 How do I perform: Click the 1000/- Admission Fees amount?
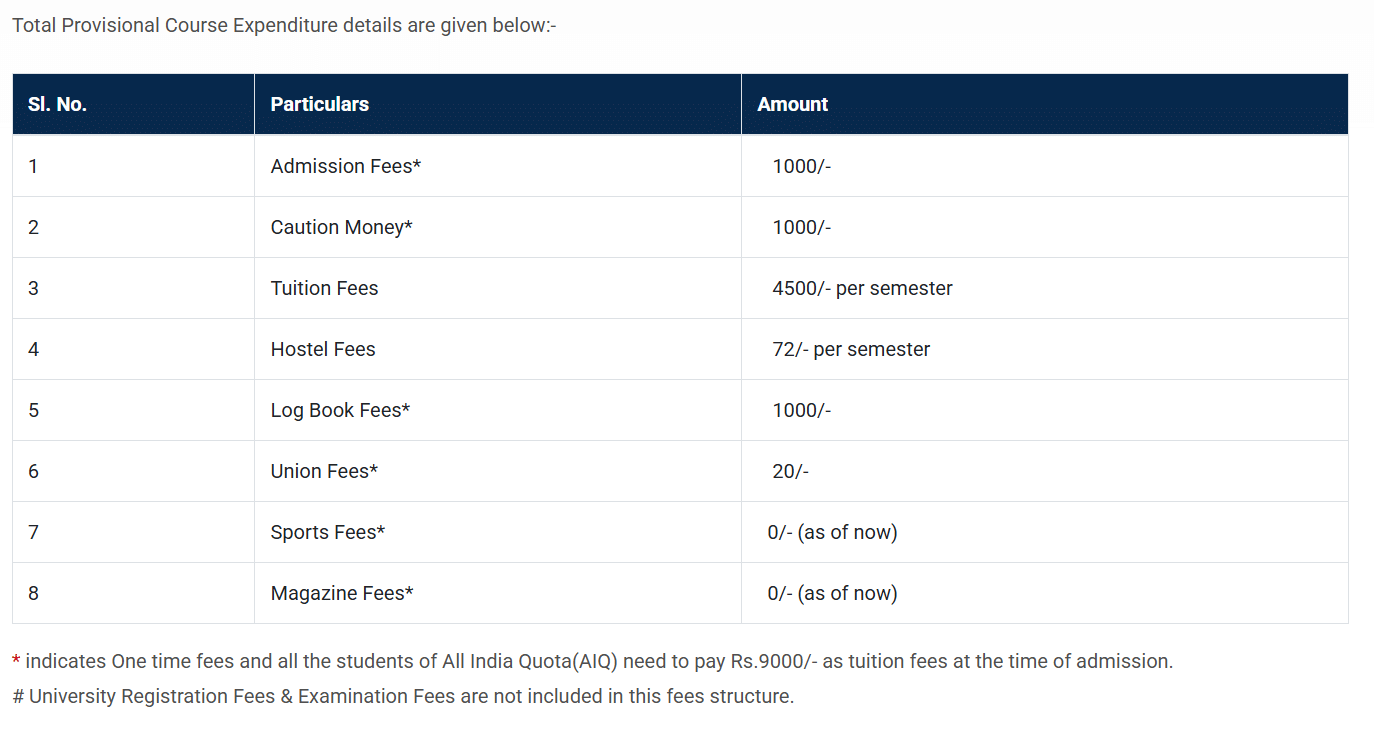tap(801, 166)
